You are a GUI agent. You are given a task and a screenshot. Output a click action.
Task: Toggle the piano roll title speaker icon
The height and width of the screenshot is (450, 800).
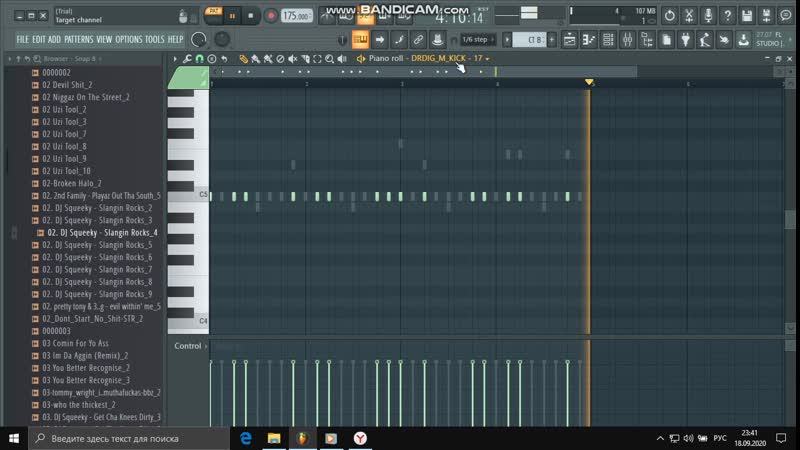coord(361,59)
